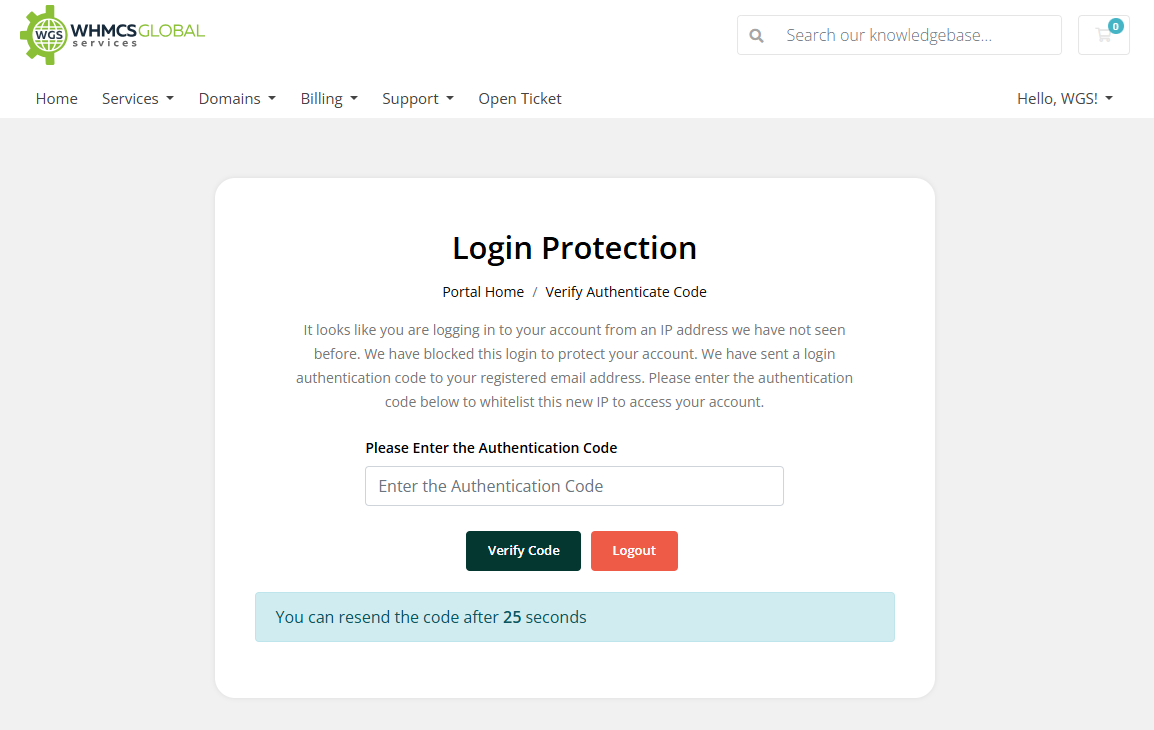The height and width of the screenshot is (730, 1154).
Task: Expand the Services dropdown menu
Action: 138,99
